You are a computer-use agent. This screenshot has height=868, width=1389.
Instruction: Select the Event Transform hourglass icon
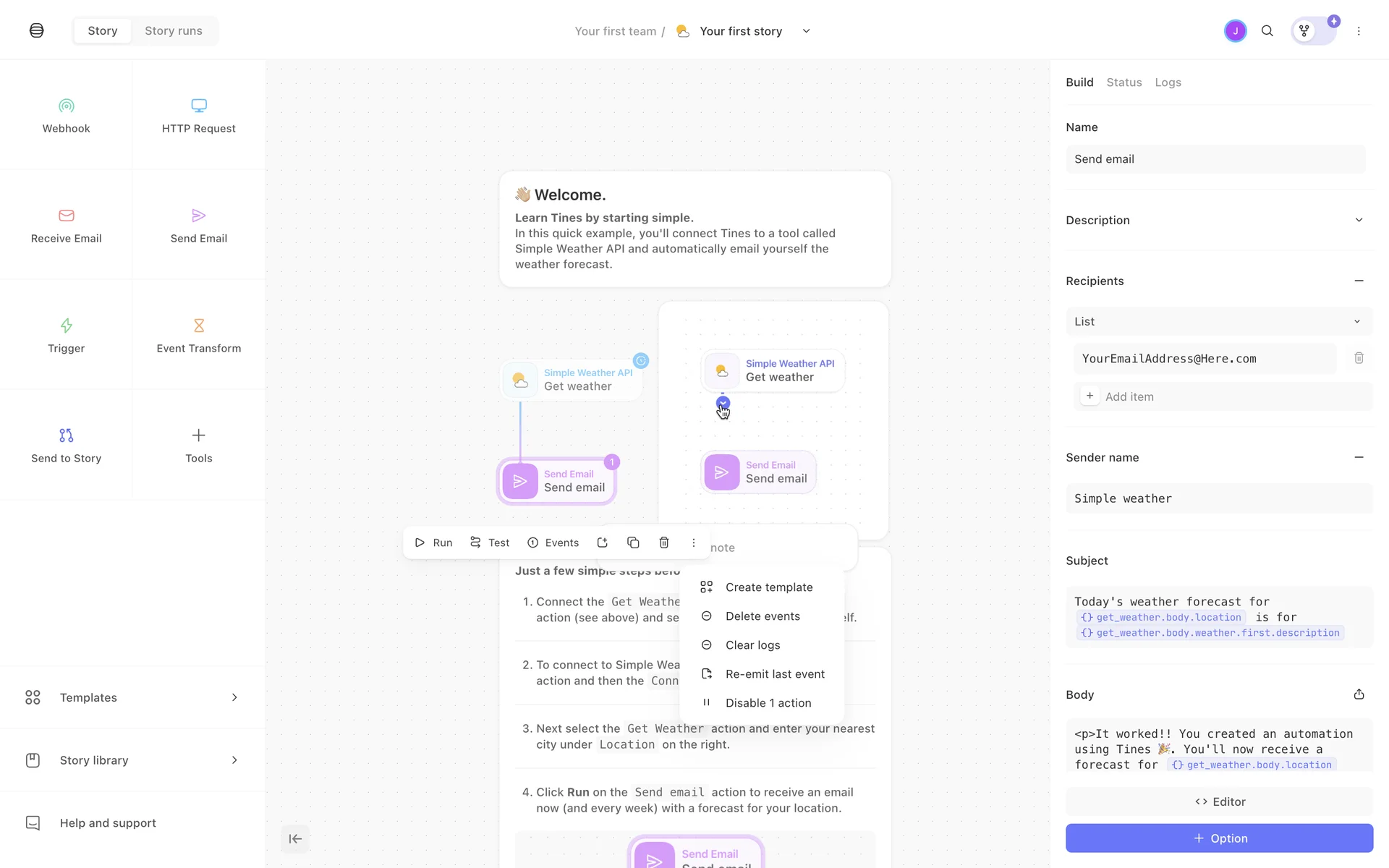(198, 325)
